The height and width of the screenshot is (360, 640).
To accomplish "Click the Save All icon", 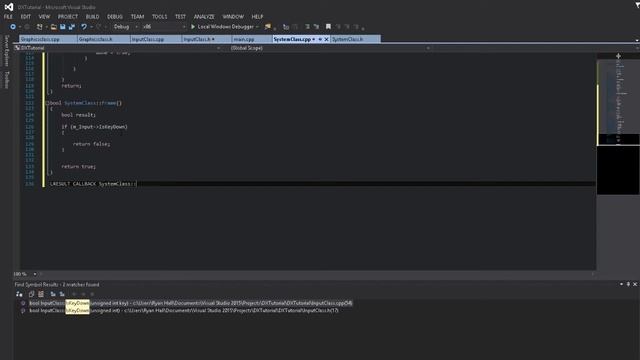I will pos(72,27).
